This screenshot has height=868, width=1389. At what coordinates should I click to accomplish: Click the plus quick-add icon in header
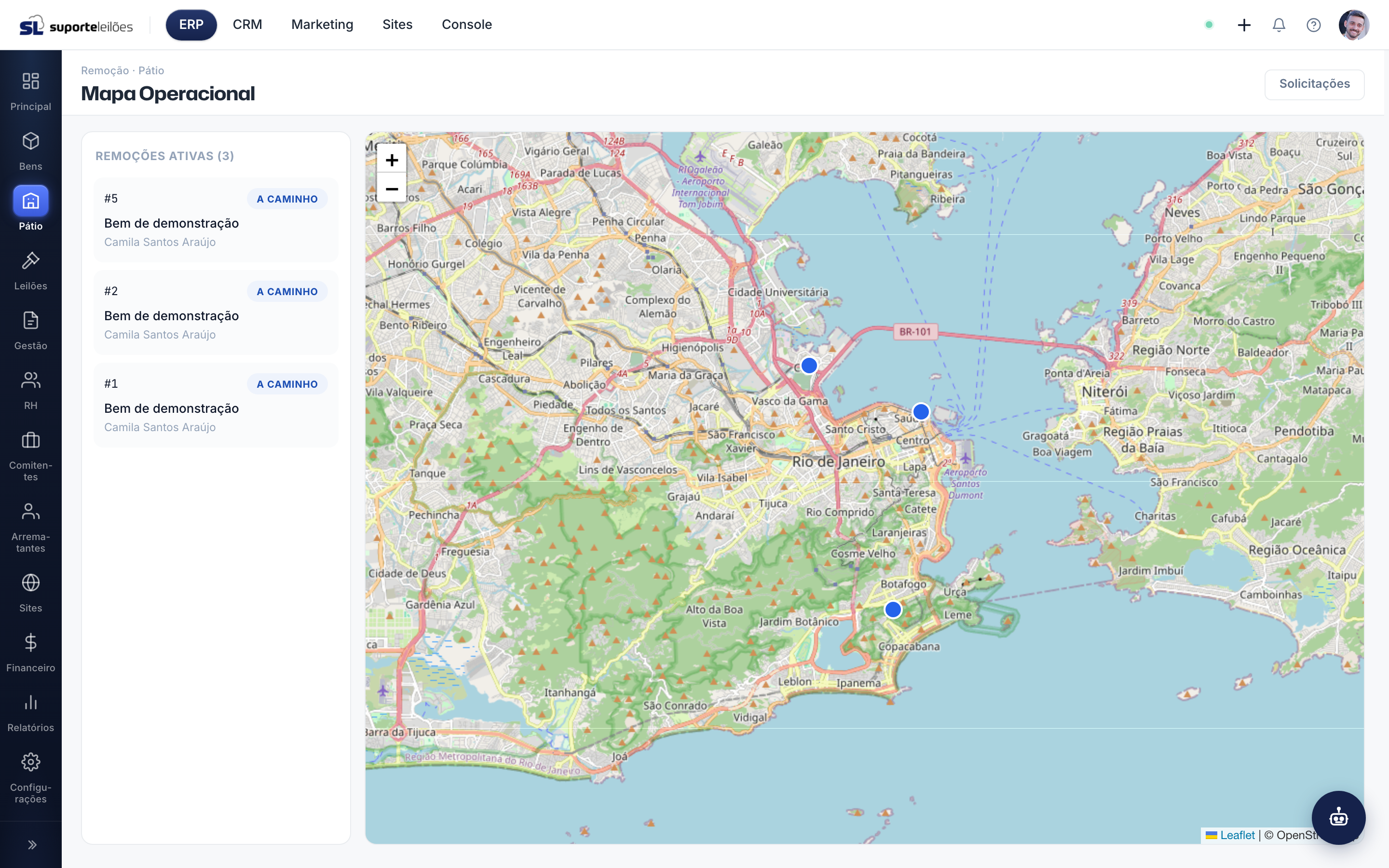[x=1244, y=25]
